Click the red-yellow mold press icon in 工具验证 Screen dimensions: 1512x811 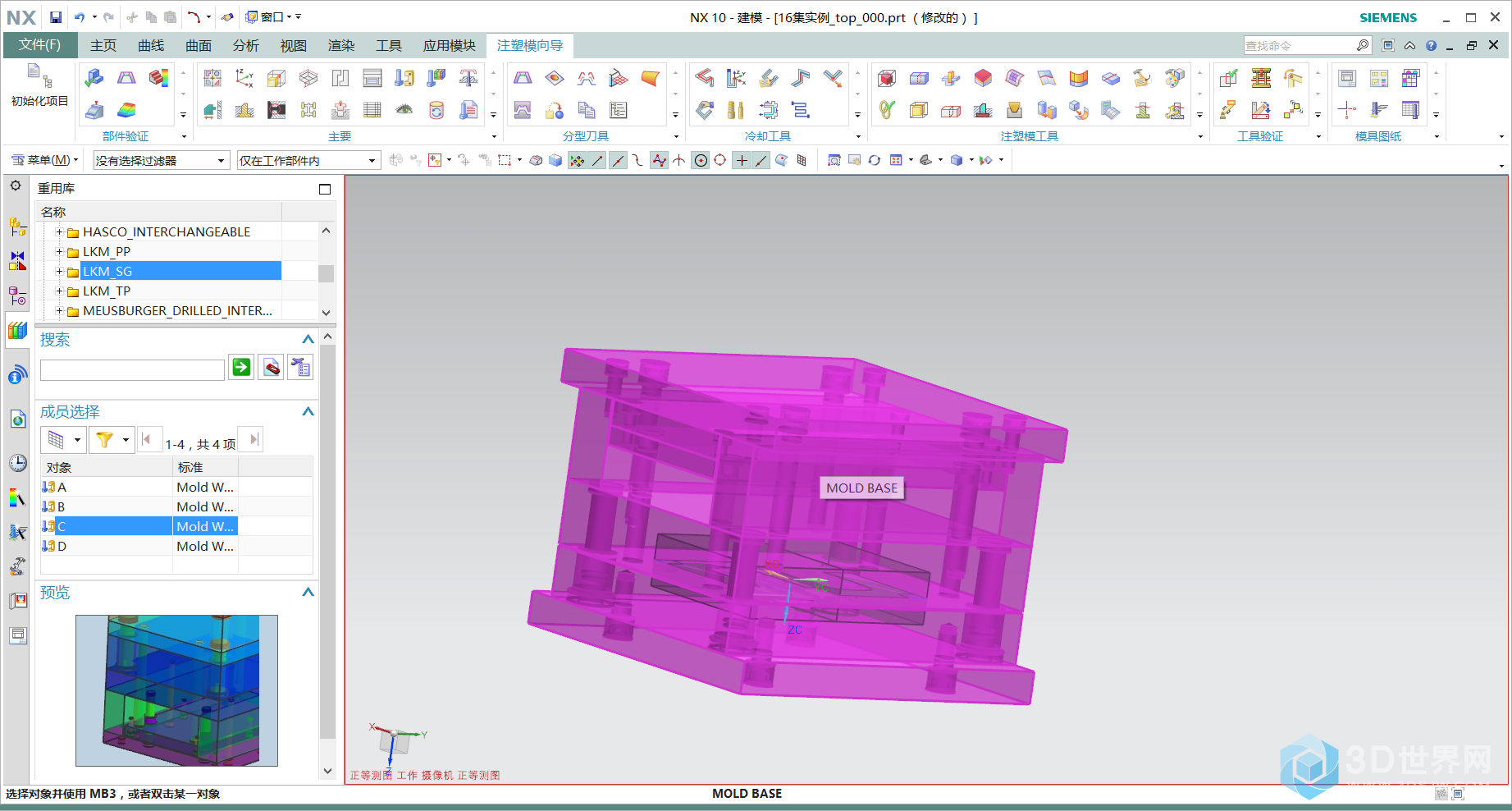click(1261, 78)
